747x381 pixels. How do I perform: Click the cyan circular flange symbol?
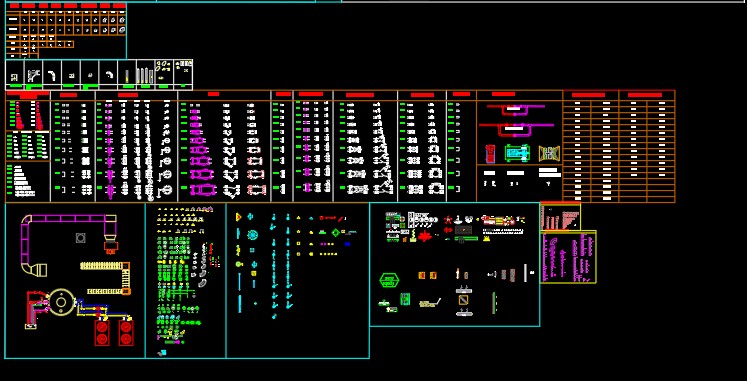pyautogui.click(x=252, y=235)
